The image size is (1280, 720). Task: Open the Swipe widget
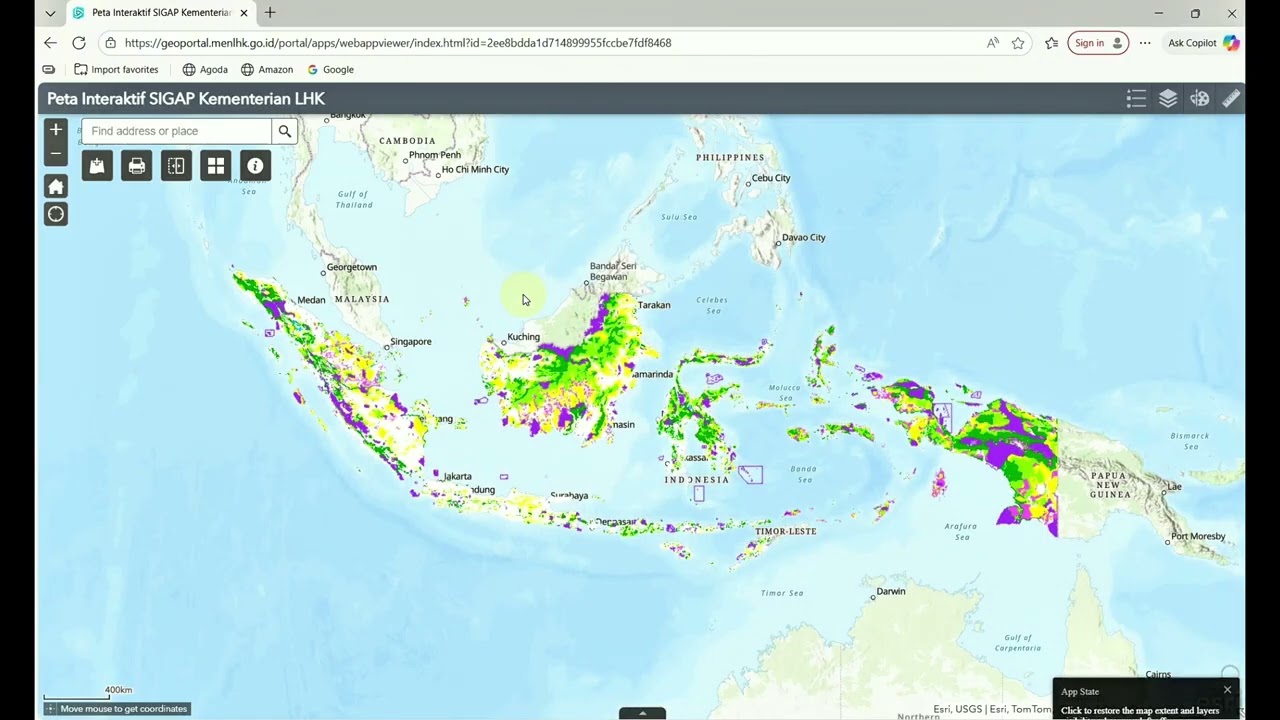tap(176, 166)
